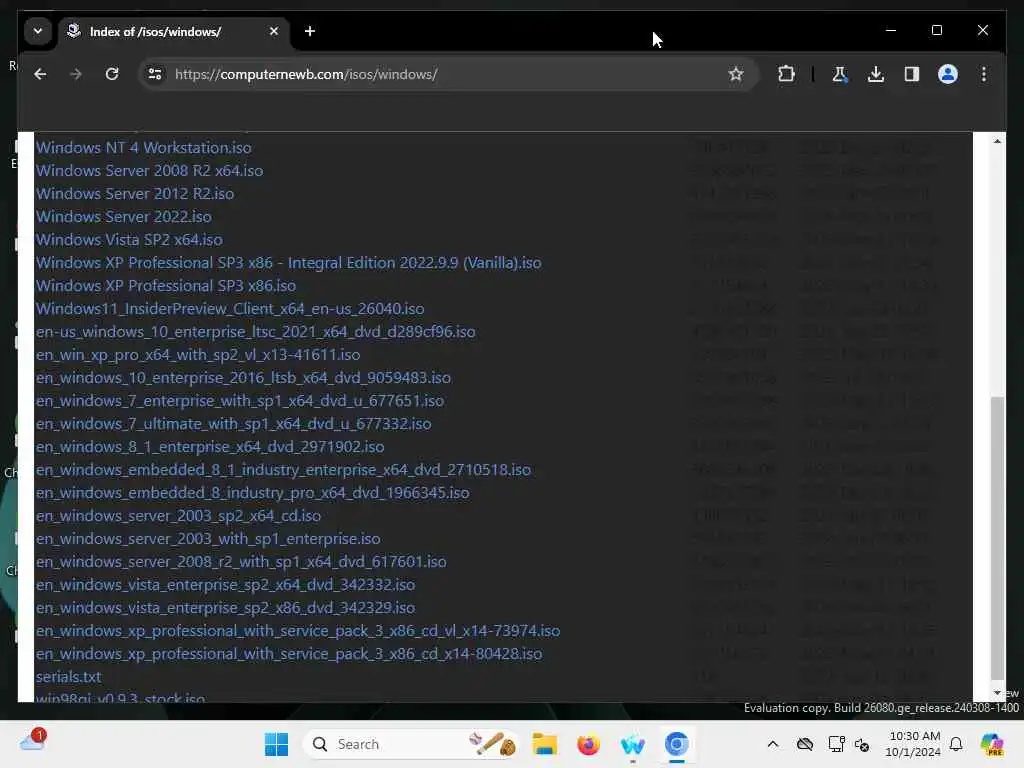
Task: Bookmark this page with the star icon
Action: tap(736, 74)
